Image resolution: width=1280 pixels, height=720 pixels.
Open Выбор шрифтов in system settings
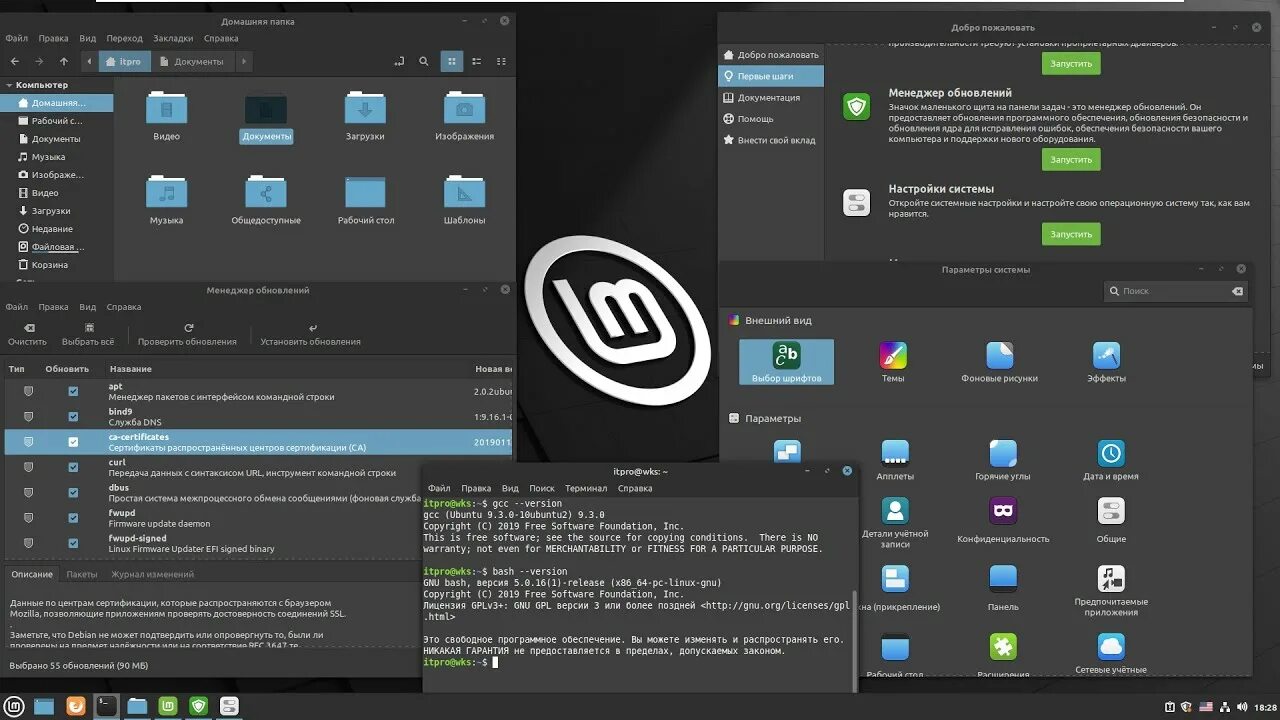pos(786,361)
